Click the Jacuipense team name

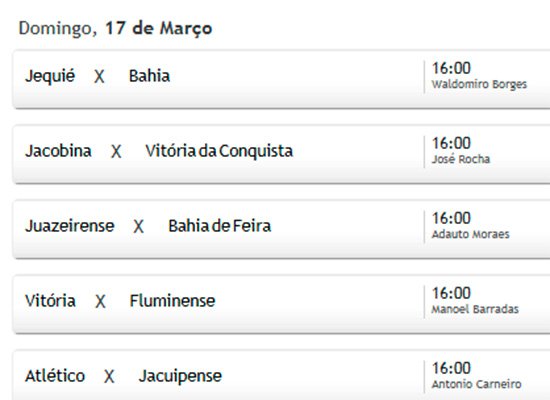[180, 376]
